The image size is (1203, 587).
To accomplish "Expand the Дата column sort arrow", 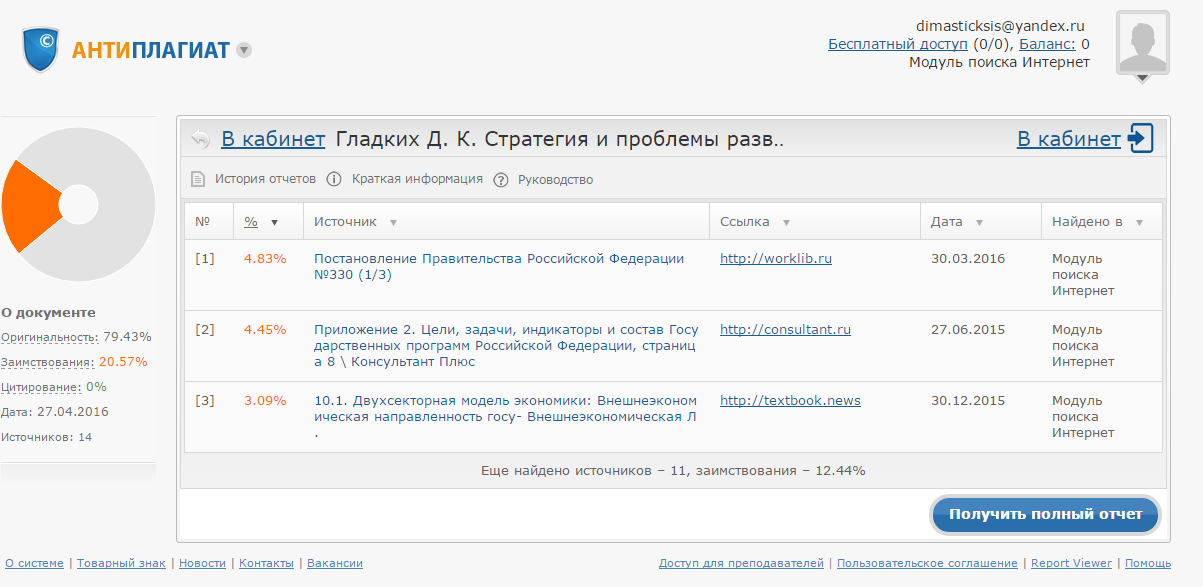I will coord(979,222).
